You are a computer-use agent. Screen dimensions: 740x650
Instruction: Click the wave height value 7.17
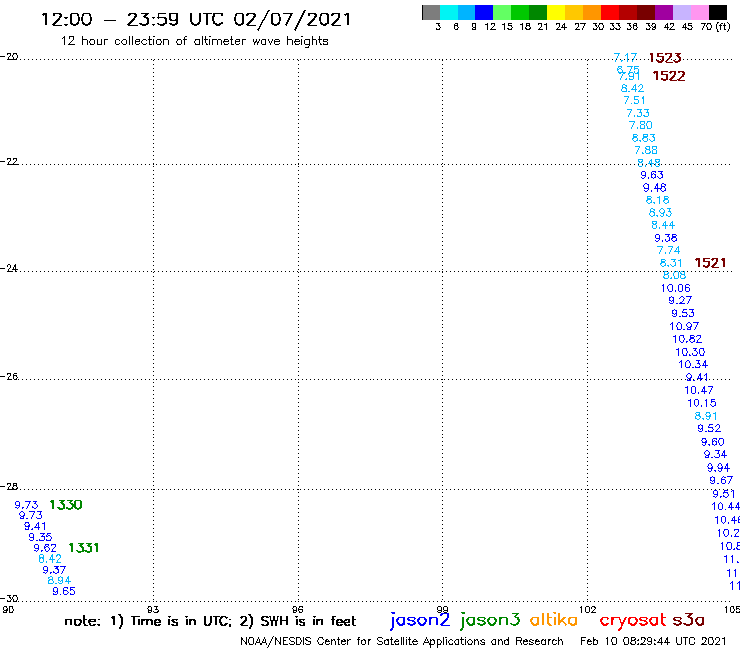625,57
